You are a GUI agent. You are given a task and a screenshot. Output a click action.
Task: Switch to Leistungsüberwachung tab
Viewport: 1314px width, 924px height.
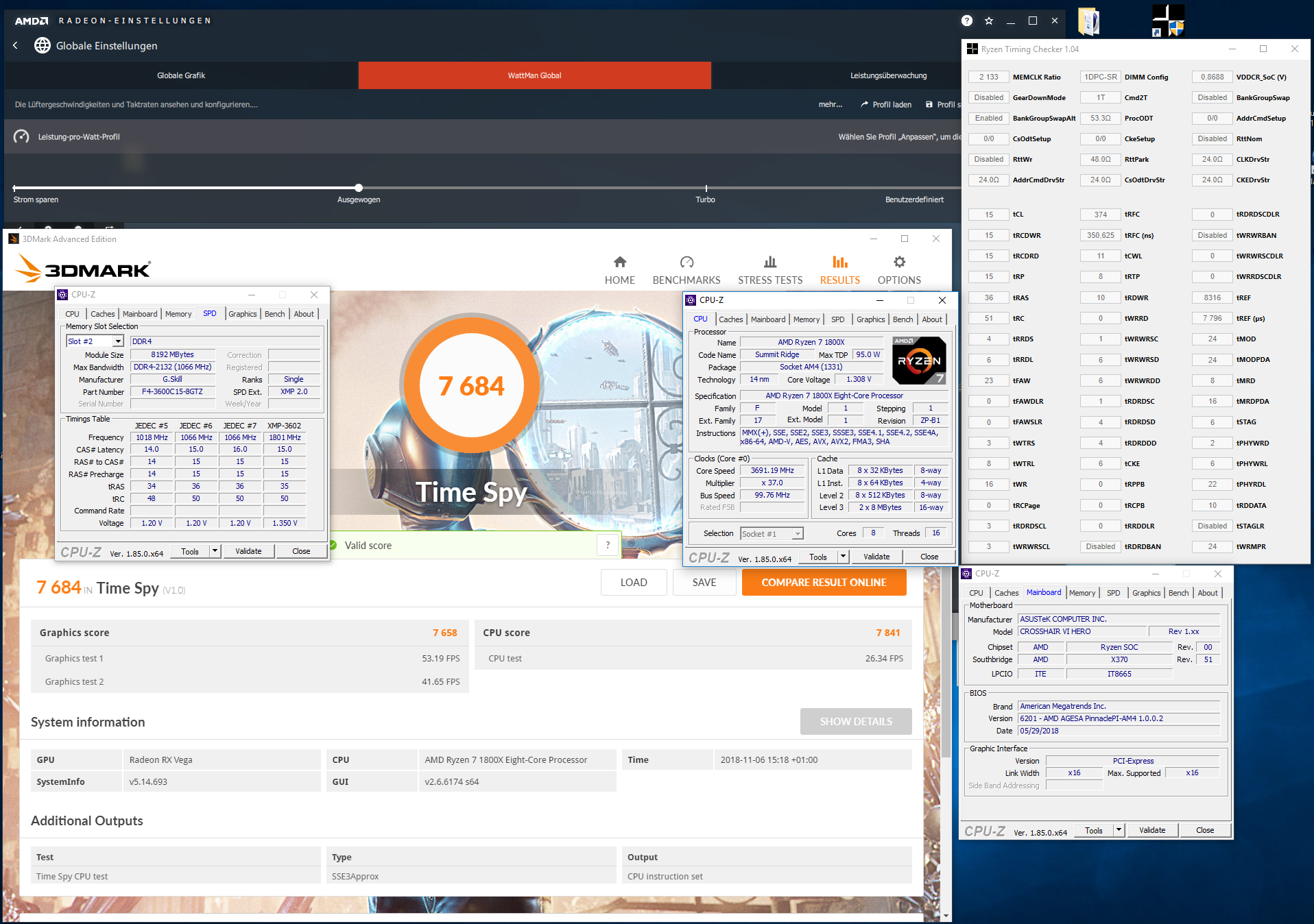[x=888, y=75]
